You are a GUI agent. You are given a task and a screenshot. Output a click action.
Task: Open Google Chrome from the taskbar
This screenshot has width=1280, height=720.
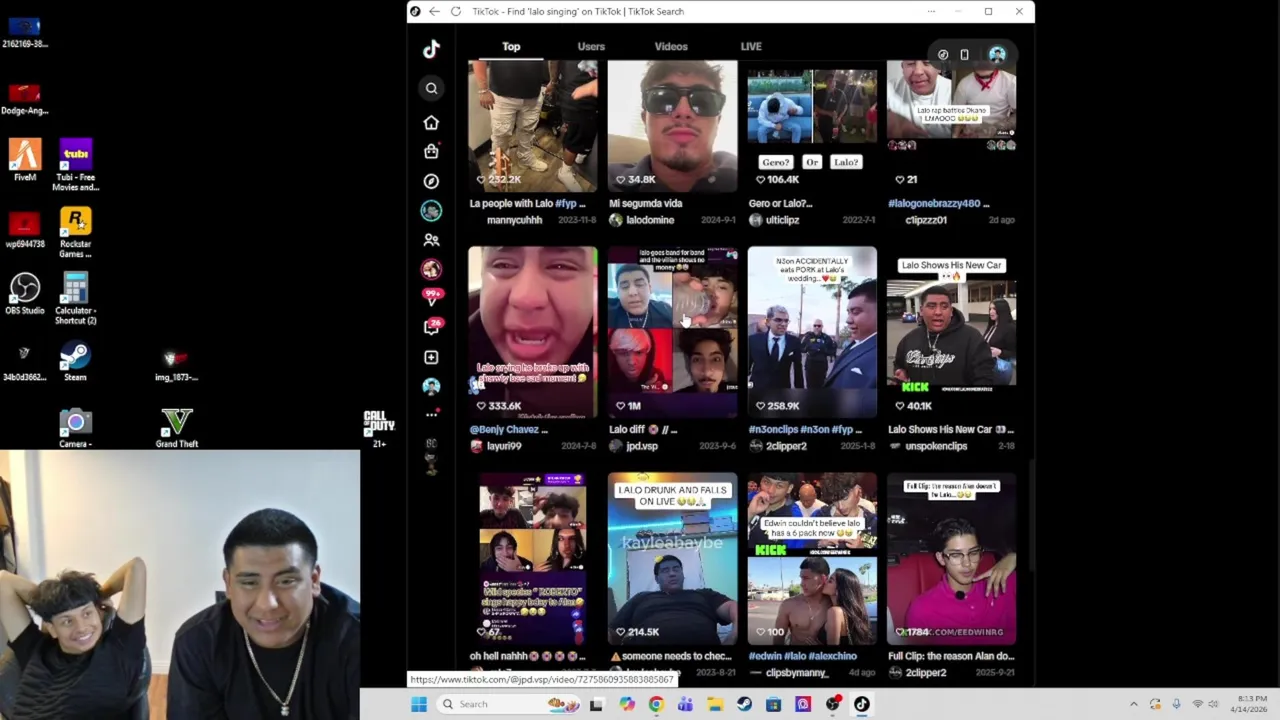click(656, 704)
